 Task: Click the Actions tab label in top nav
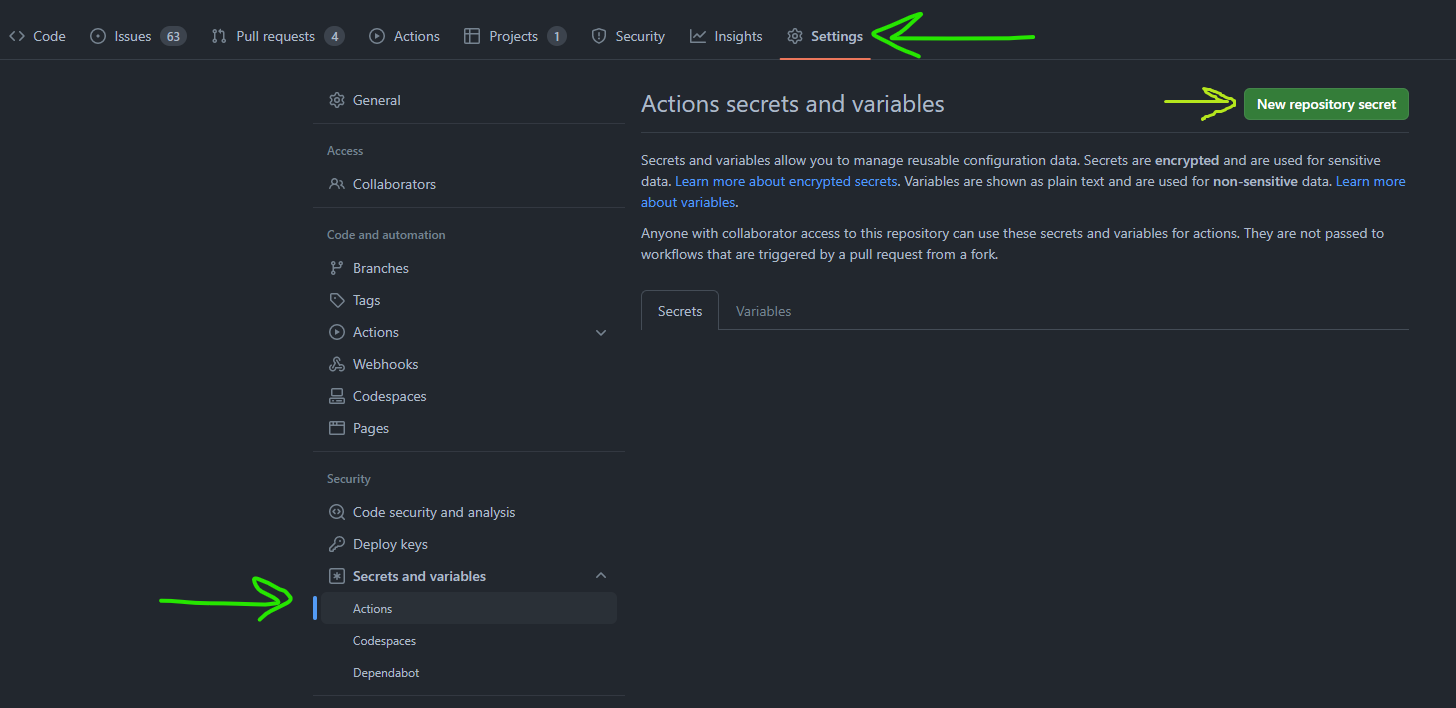click(x=416, y=36)
